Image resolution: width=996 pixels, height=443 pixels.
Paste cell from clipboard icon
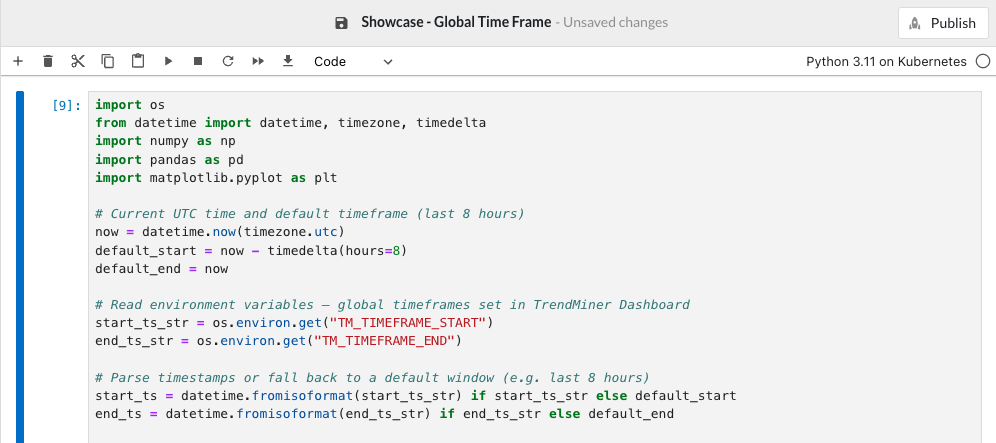(x=138, y=62)
